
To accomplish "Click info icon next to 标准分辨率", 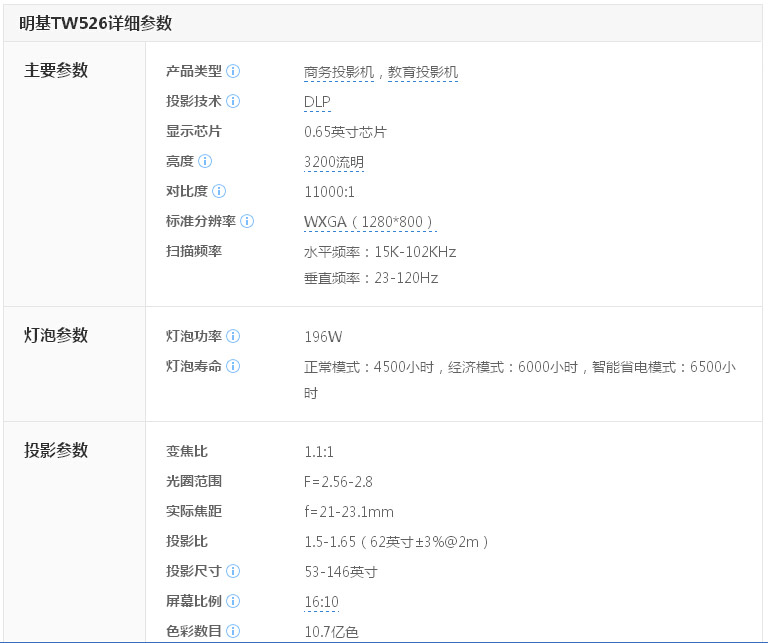I will pos(247,221).
